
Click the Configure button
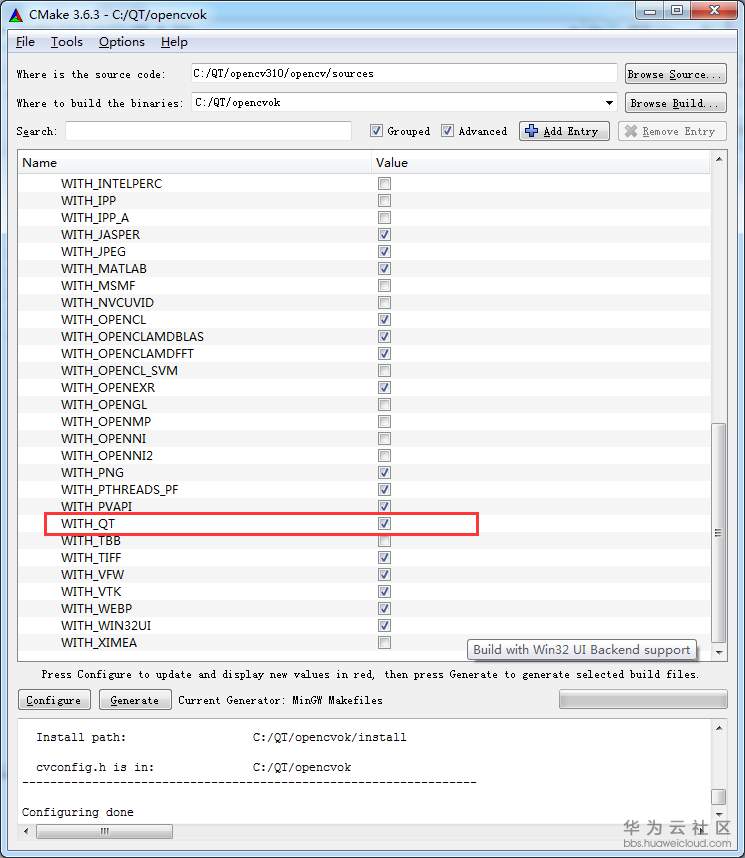(54, 700)
